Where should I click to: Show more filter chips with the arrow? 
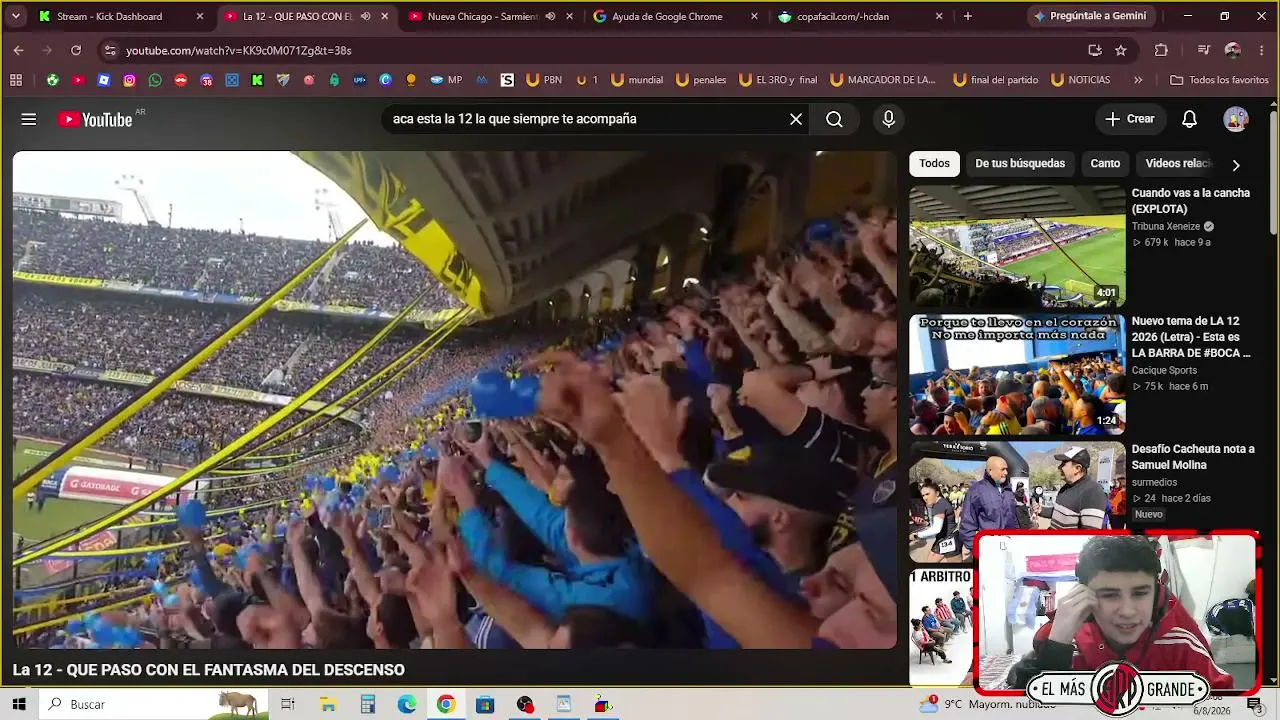(1236, 165)
